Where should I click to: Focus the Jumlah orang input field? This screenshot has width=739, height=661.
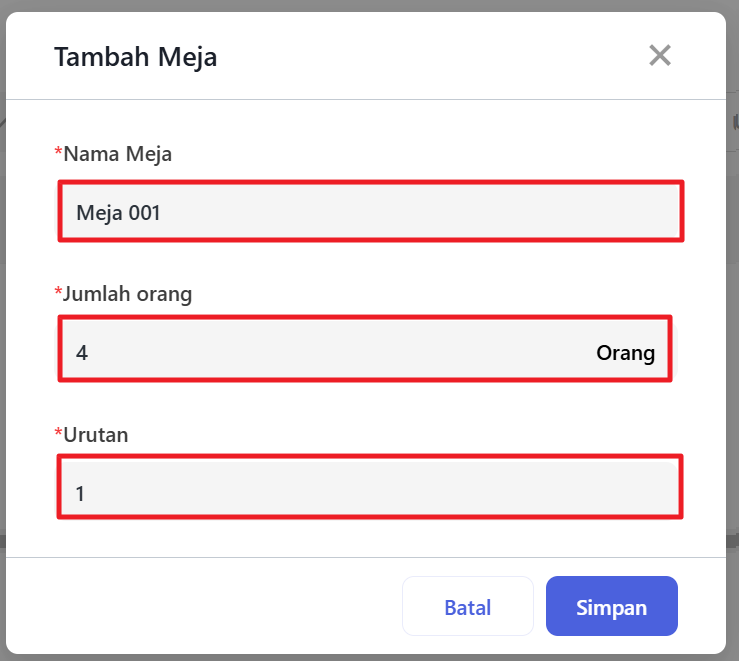[330, 350]
